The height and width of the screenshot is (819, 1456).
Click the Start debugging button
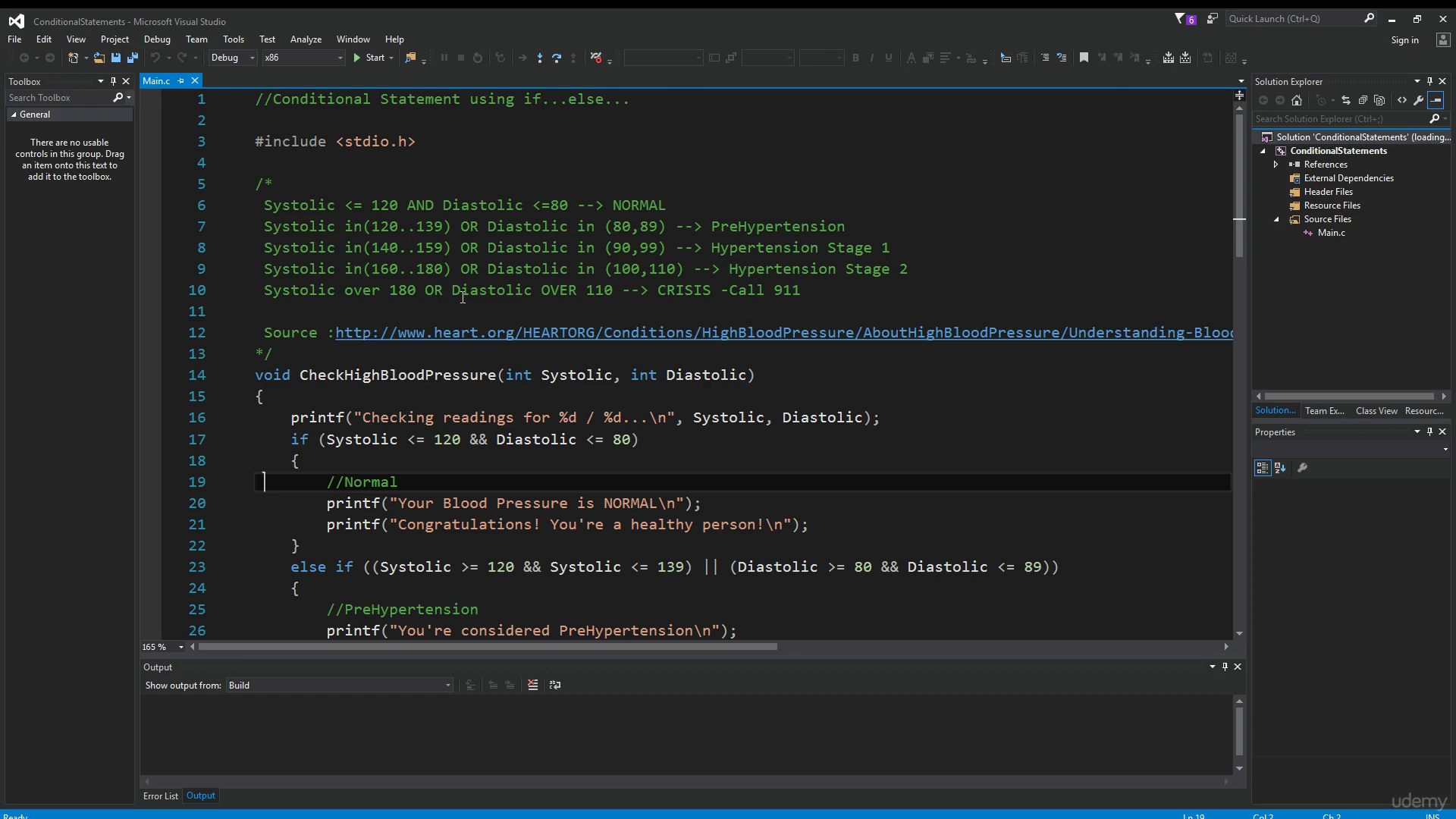click(369, 58)
